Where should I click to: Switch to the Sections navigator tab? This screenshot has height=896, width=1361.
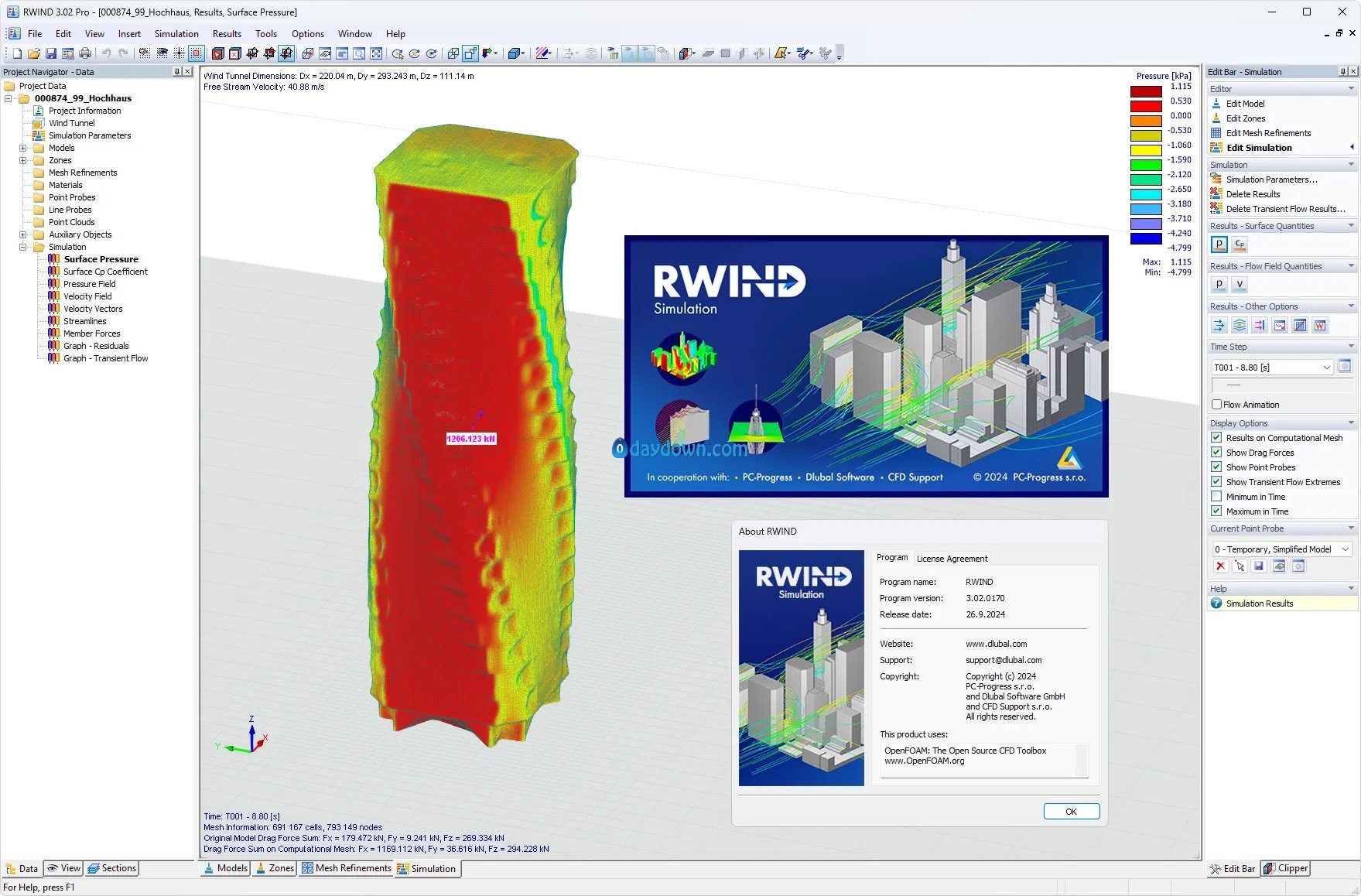(x=112, y=868)
